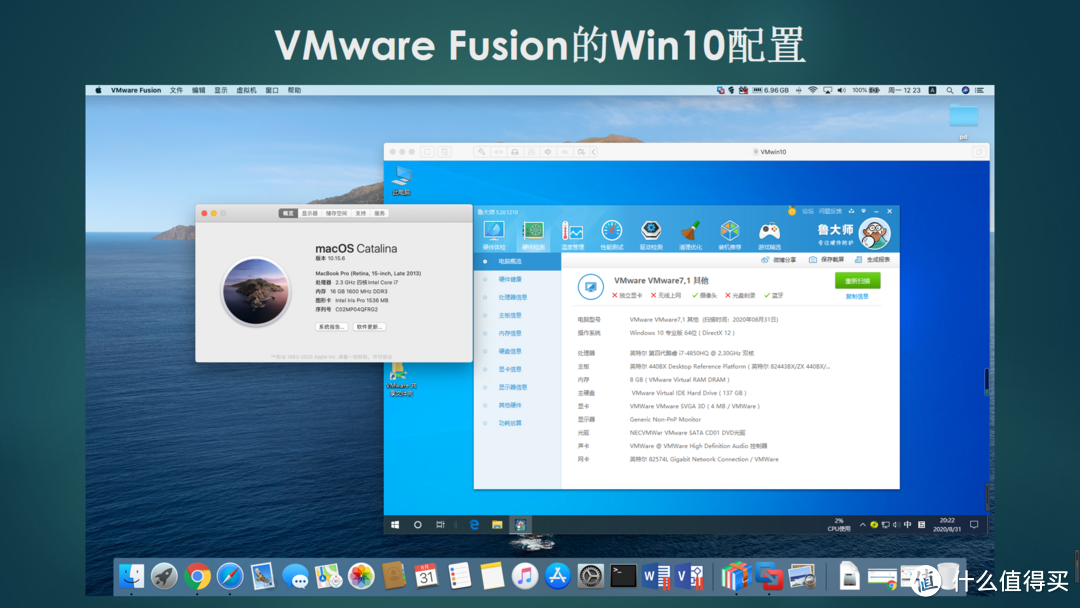Open the 帮助 menu
This screenshot has width=1080, height=608.
pos(294,90)
